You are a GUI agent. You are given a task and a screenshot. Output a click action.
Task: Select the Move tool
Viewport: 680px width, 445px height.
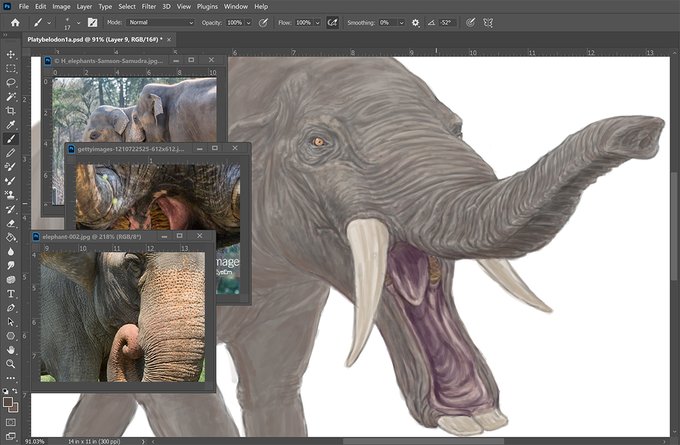[x=11, y=54]
